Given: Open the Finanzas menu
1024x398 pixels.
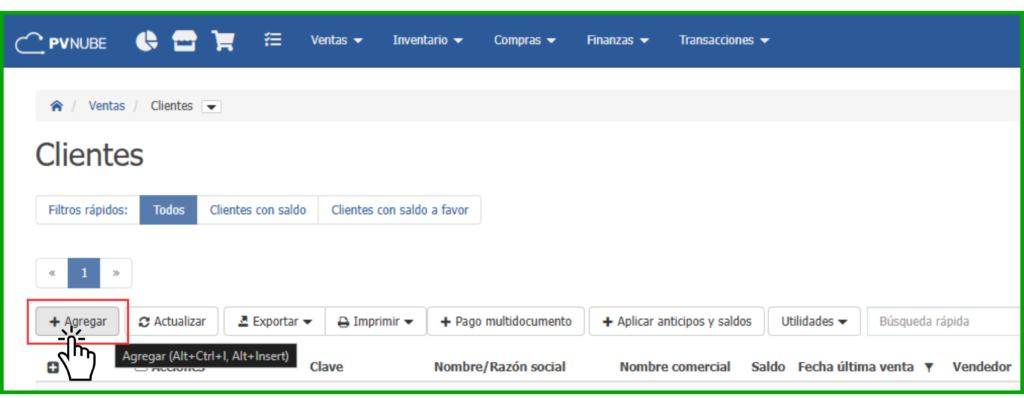Looking at the screenshot, I should tap(618, 40).
